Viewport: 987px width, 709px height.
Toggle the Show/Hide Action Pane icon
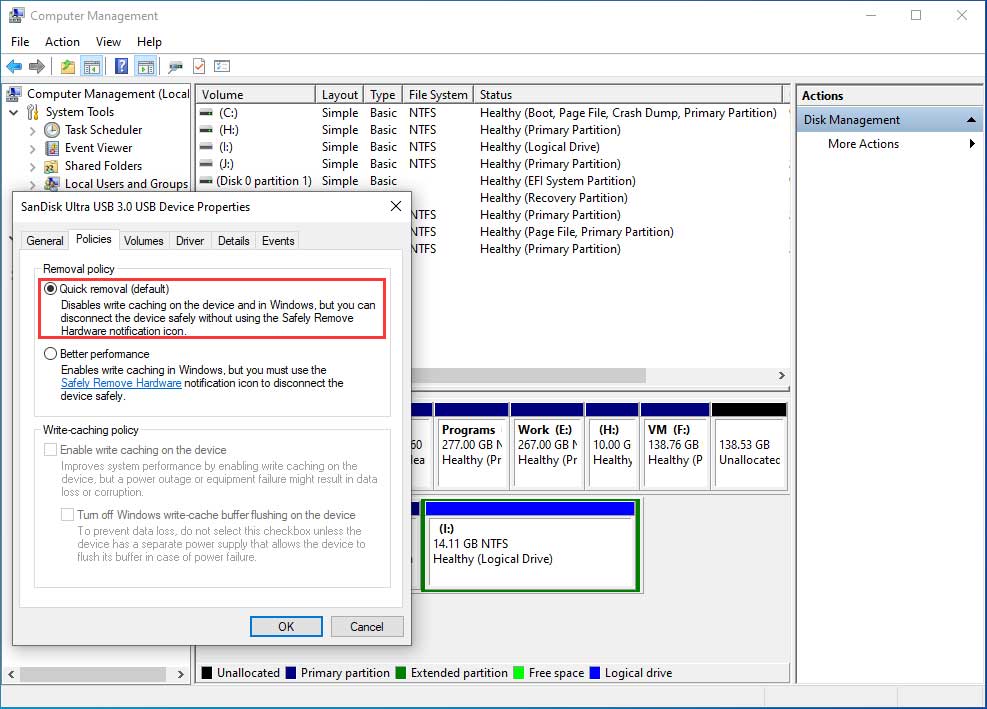[x=147, y=66]
